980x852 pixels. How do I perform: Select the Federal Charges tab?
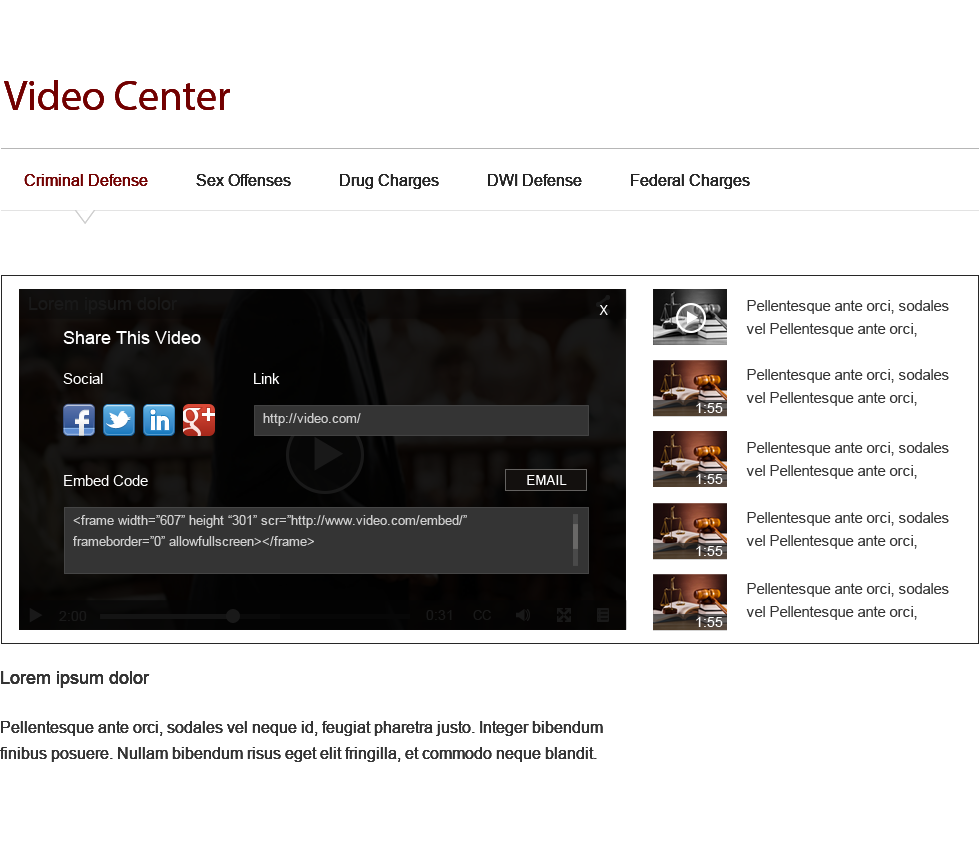pos(690,181)
